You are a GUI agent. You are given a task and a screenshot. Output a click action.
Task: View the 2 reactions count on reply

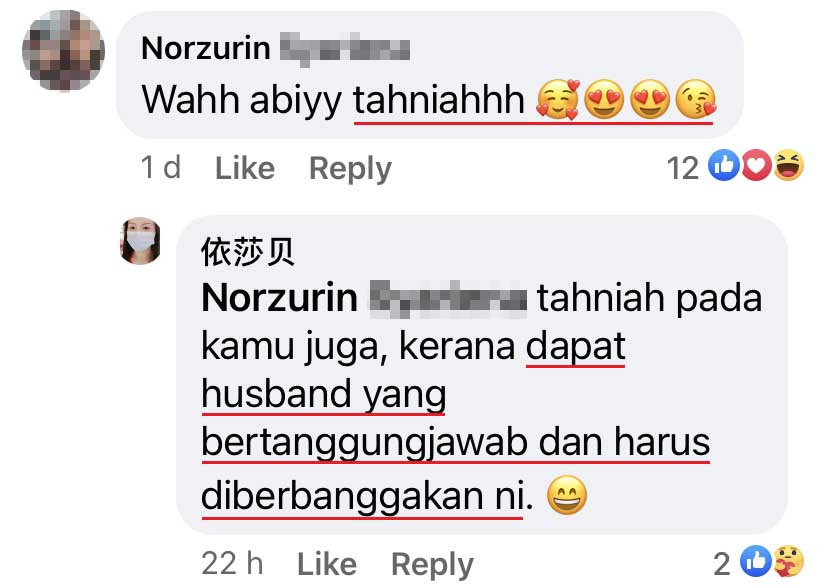[x=722, y=564]
